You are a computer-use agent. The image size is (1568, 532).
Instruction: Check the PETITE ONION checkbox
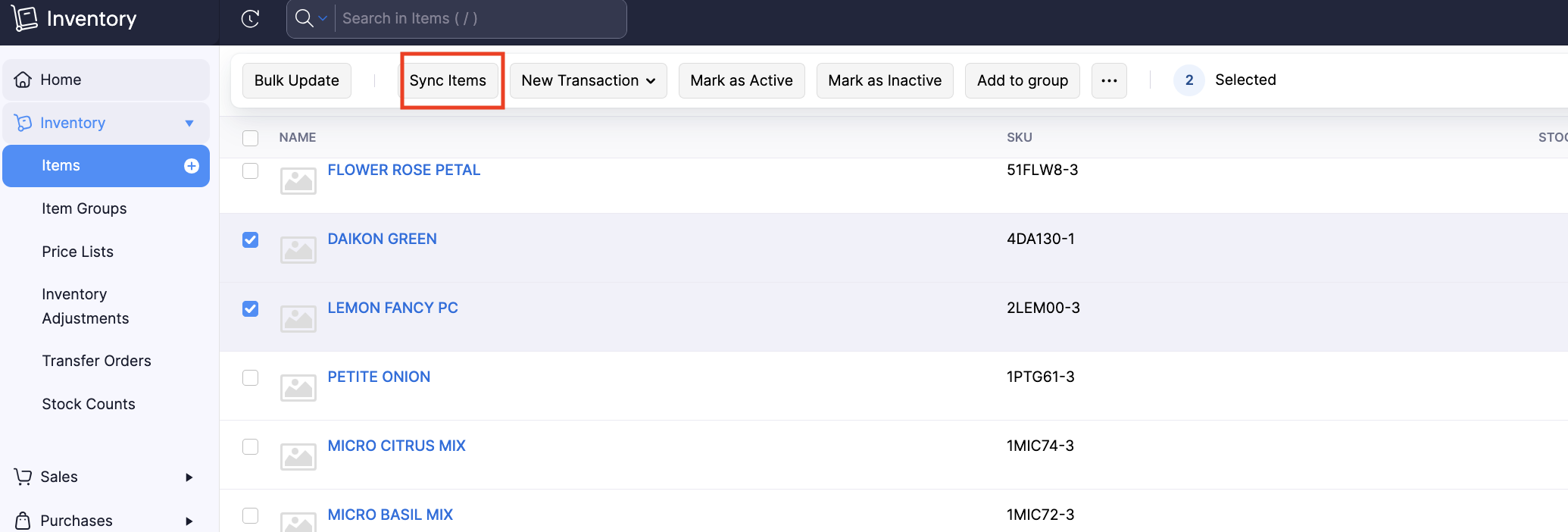coord(250,377)
